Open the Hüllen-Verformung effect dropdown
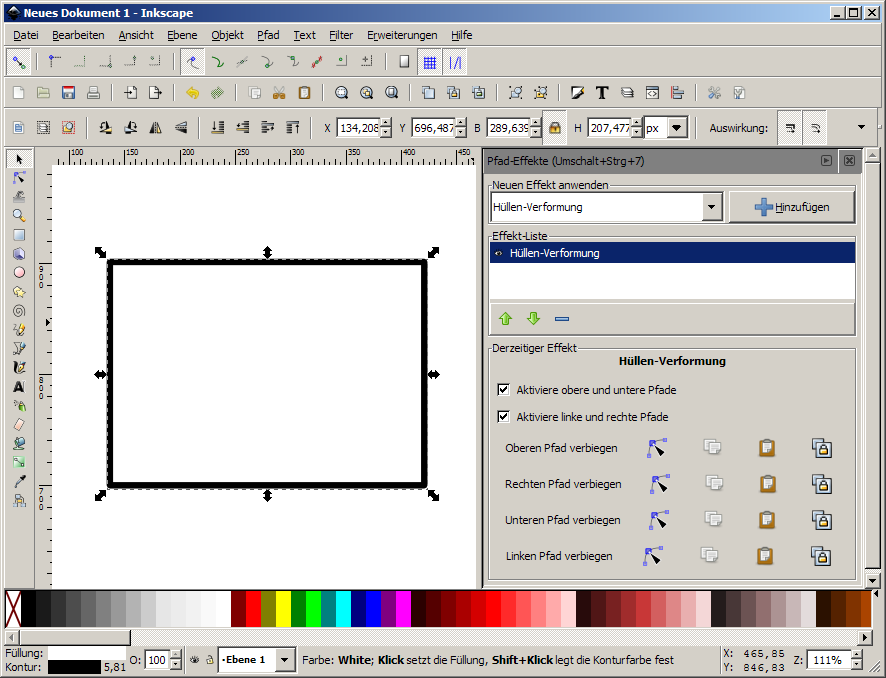Image resolution: width=886 pixels, height=678 pixels. click(712, 208)
